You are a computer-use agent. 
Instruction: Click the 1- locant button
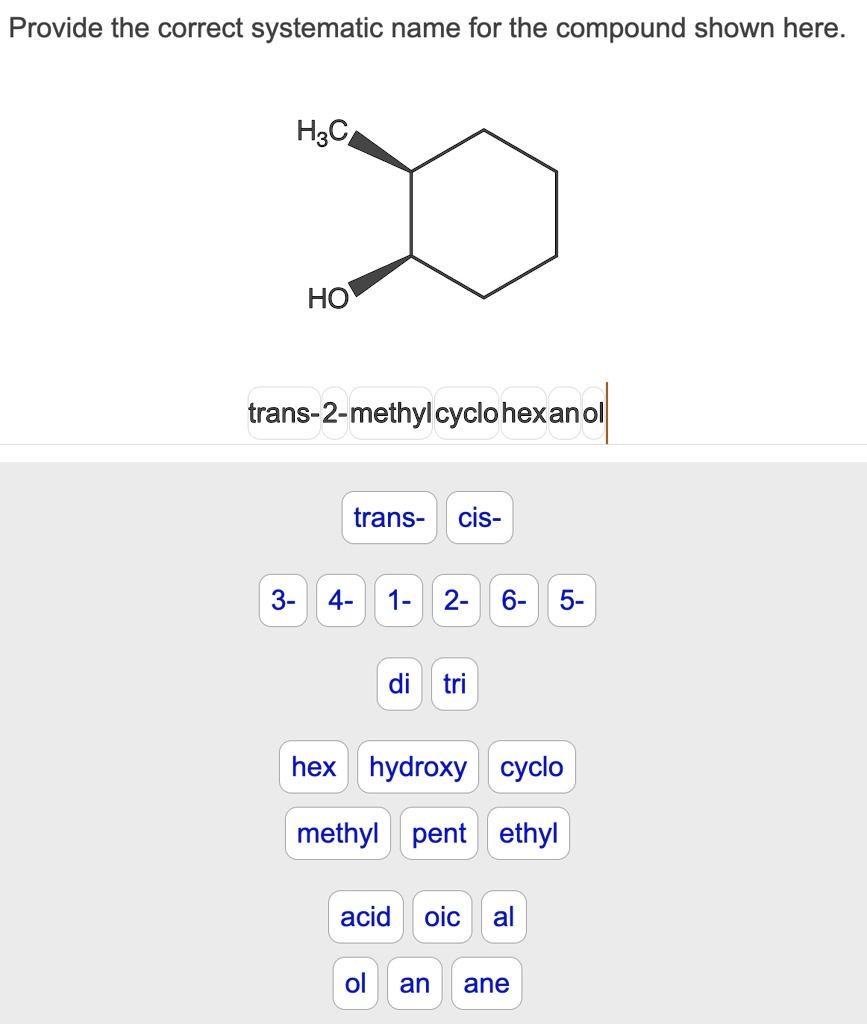click(398, 601)
